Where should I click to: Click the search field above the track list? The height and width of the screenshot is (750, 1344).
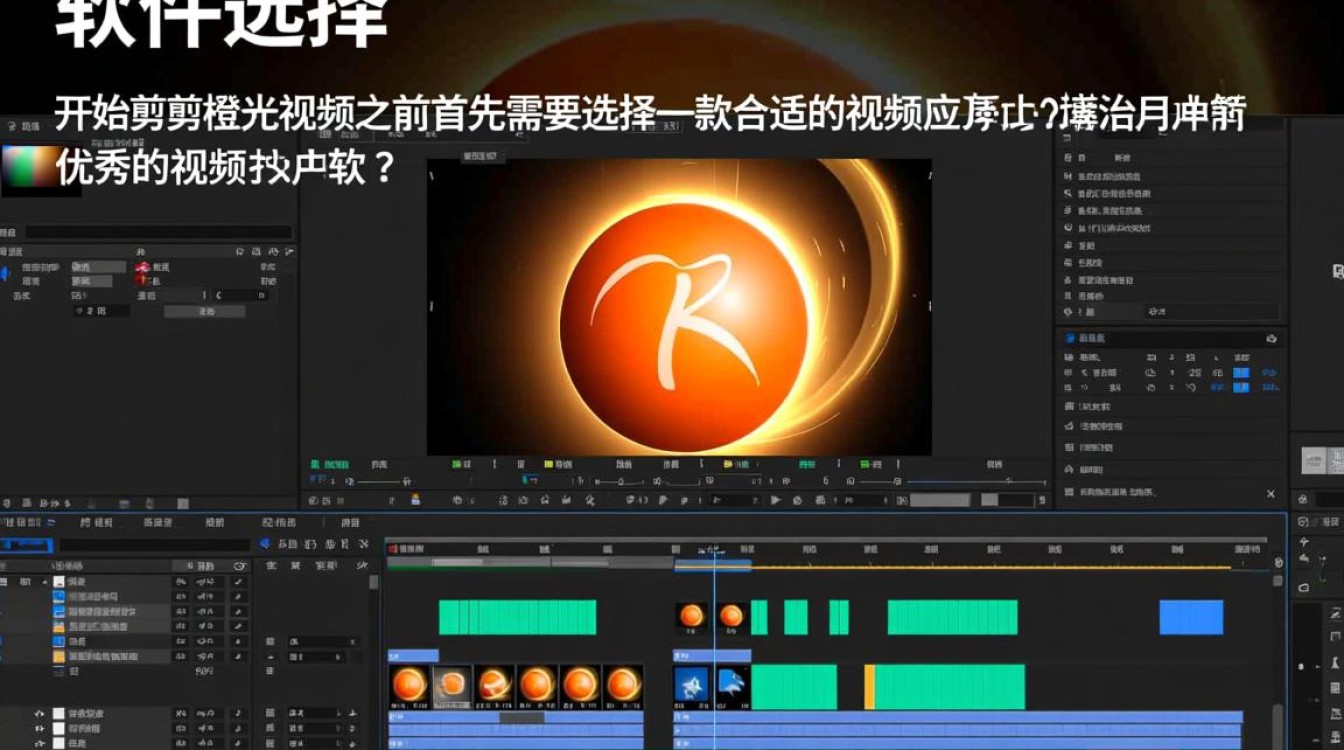tap(154, 545)
